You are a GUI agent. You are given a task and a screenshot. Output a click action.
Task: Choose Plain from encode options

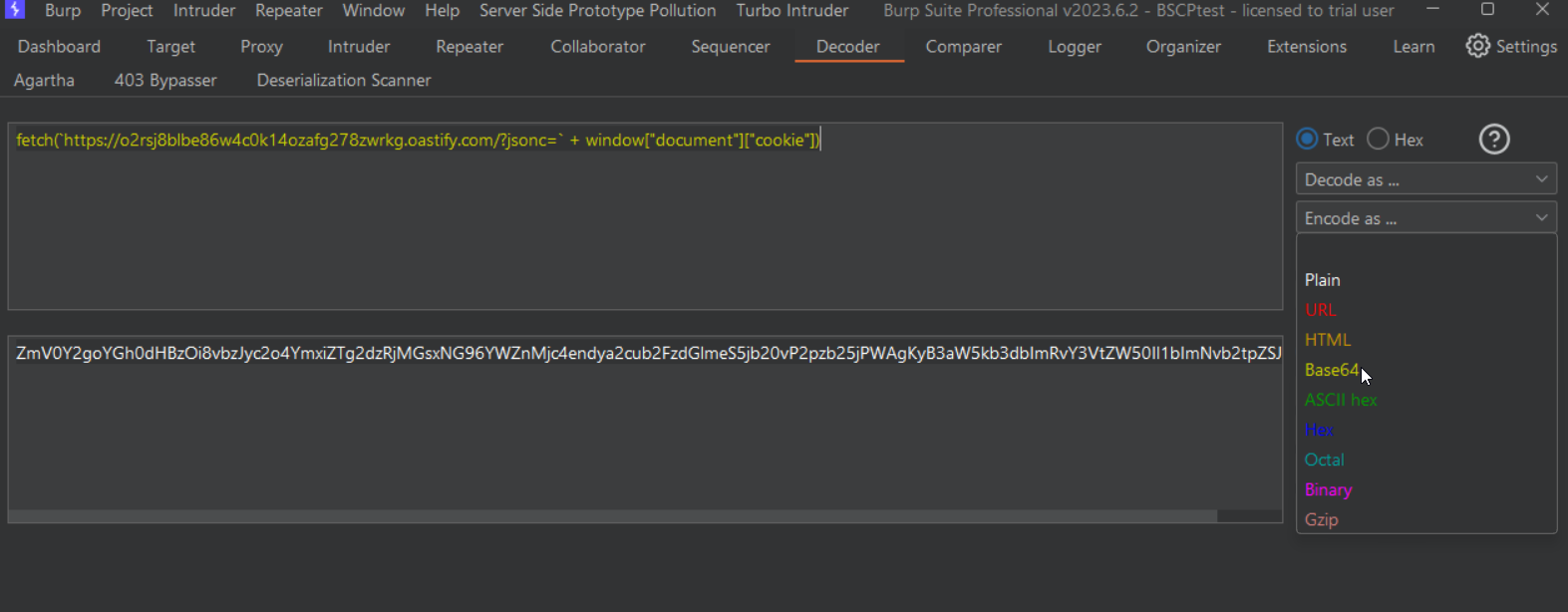tap(1322, 280)
